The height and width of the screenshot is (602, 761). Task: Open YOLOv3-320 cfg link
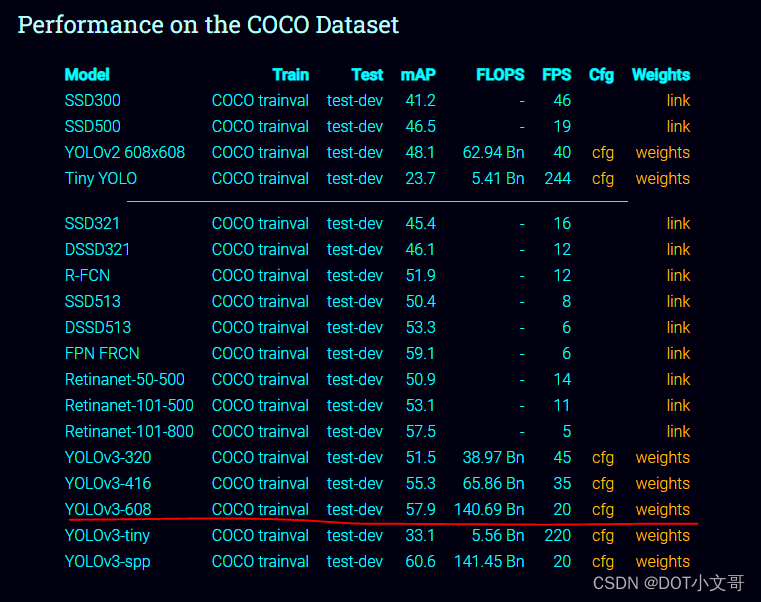tap(603, 458)
